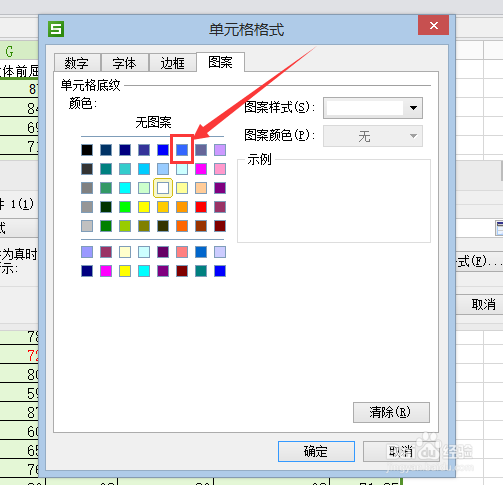Open the 图案颜色(P) dropdown

373,136
